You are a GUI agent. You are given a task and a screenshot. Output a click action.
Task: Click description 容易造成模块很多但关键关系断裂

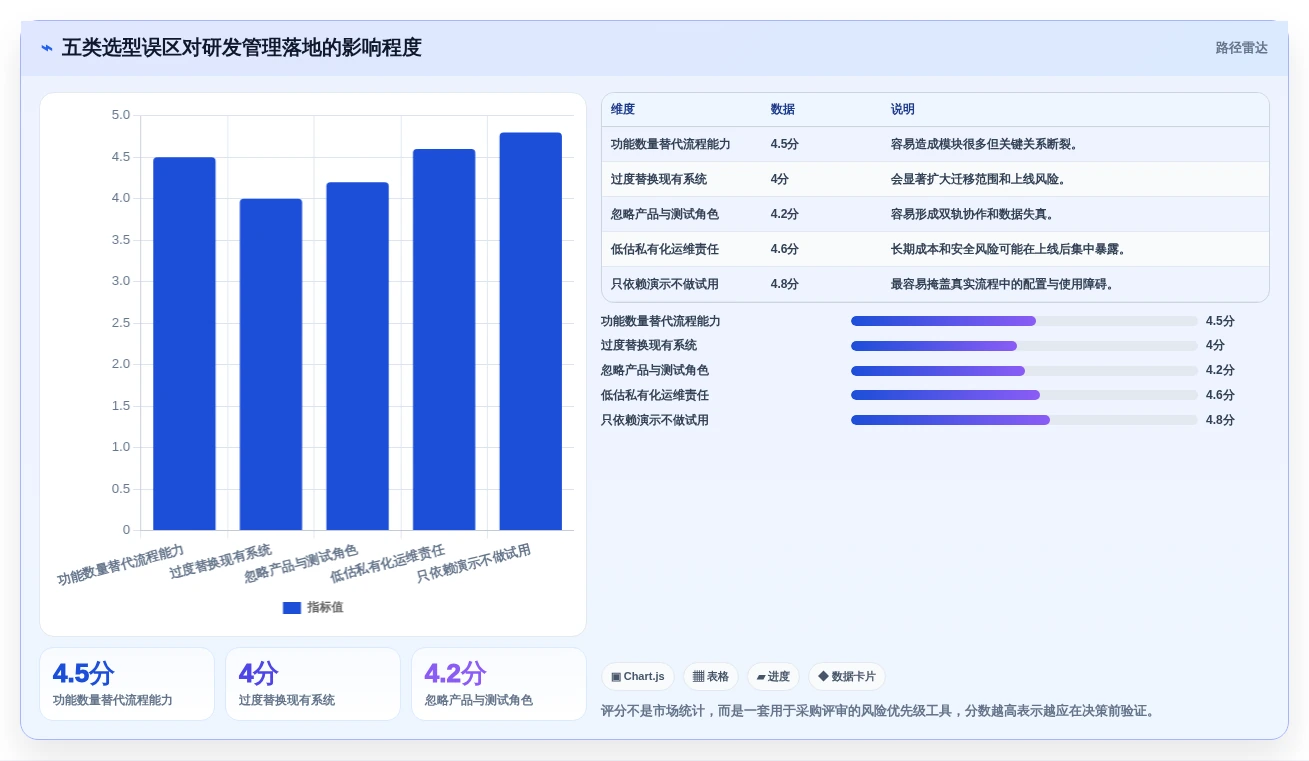(986, 144)
